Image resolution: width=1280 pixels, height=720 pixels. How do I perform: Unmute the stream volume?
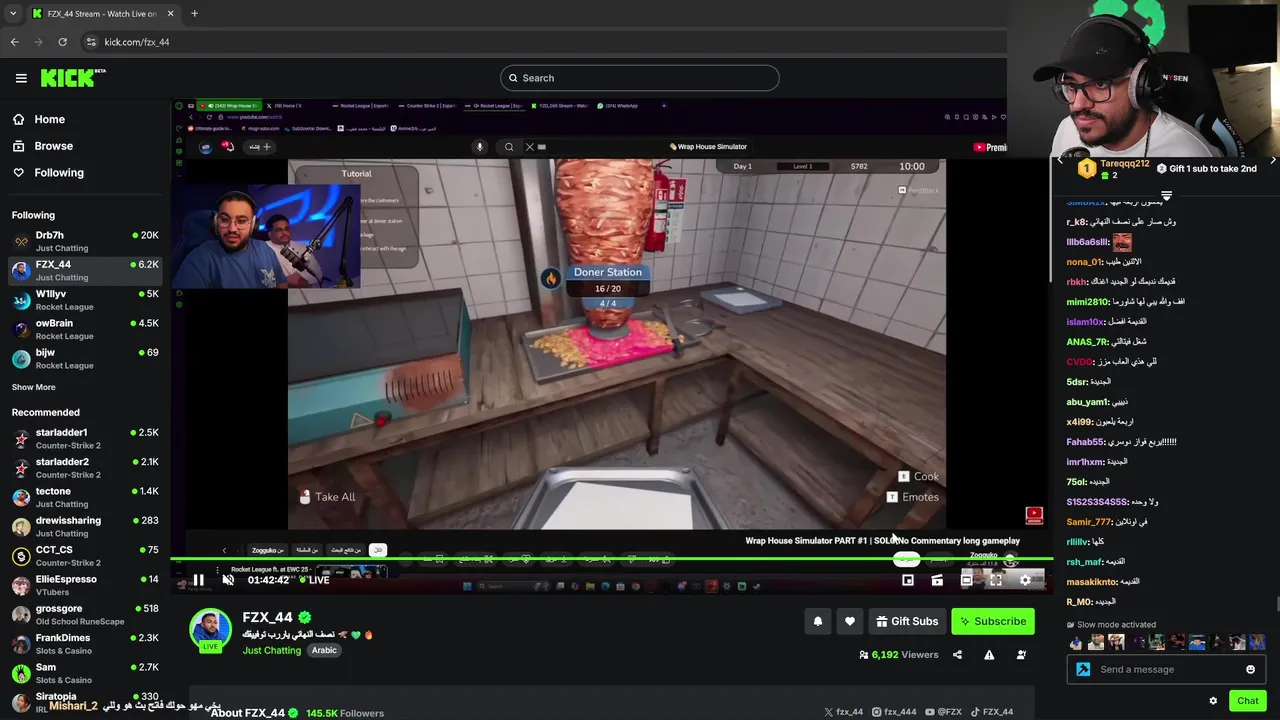[228, 580]
